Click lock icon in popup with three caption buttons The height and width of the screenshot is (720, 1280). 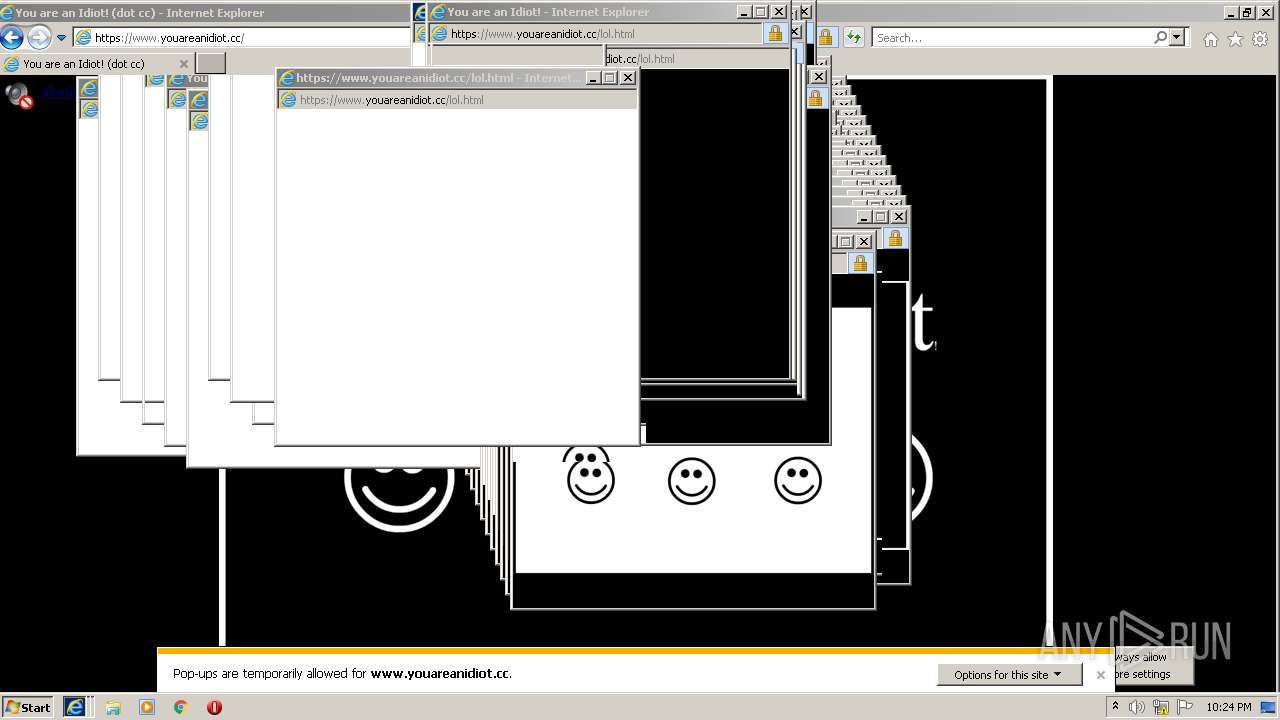point(895,238)
